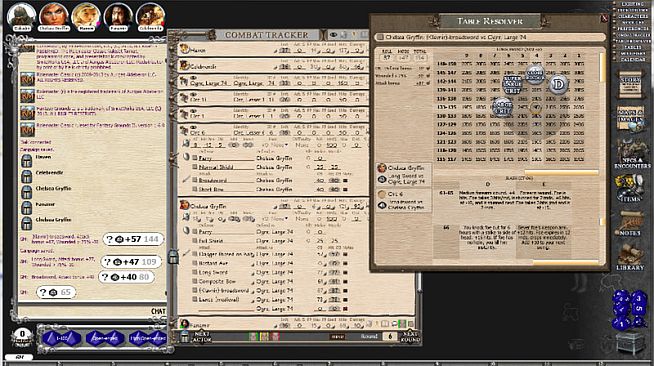Select the Chelsea Gryffin entry portrait in Combat Tracker
This screenshot has height=366, width=654.
(184, 206)
